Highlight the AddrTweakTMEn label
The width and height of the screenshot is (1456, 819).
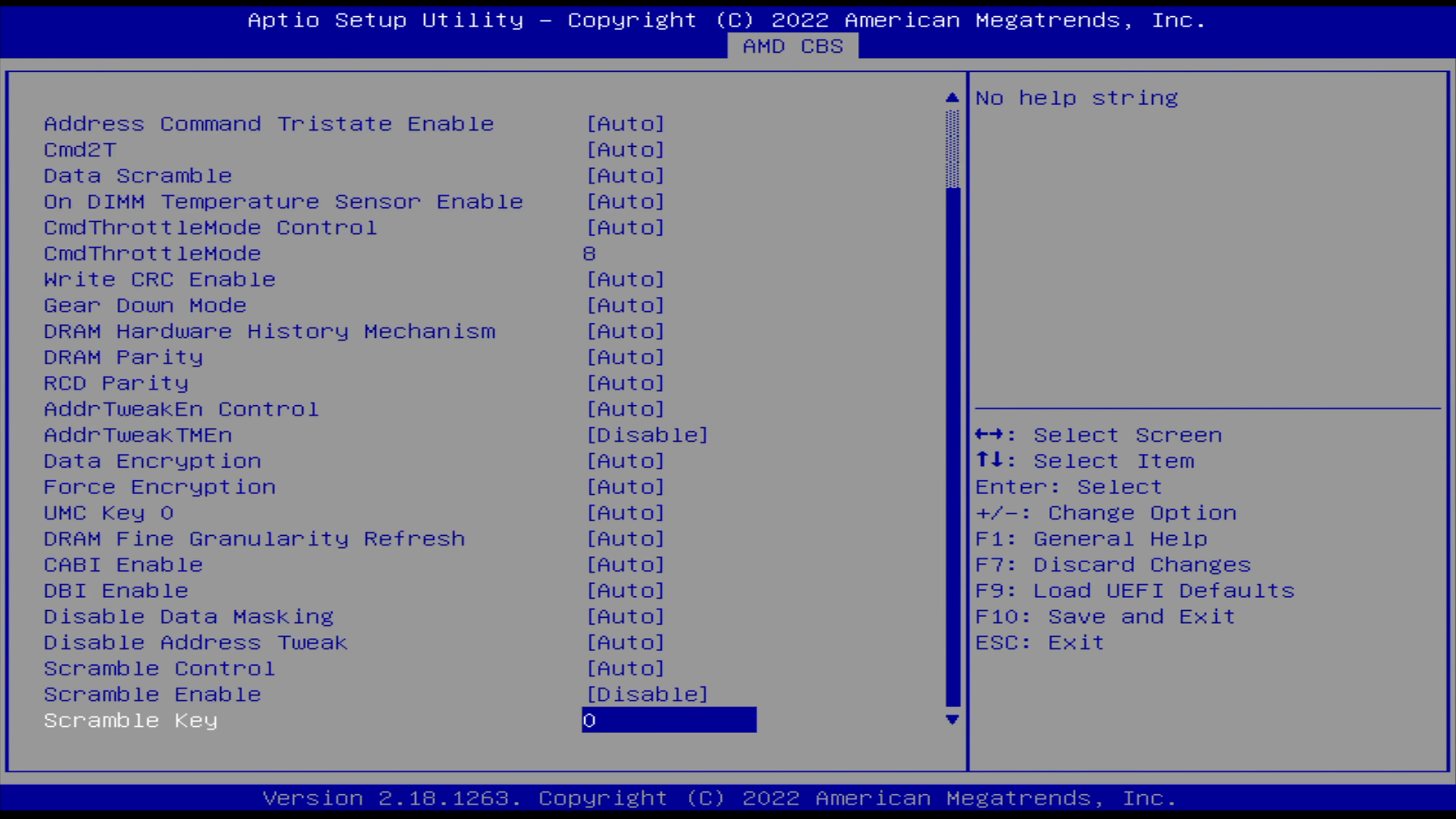coord(138,435)
